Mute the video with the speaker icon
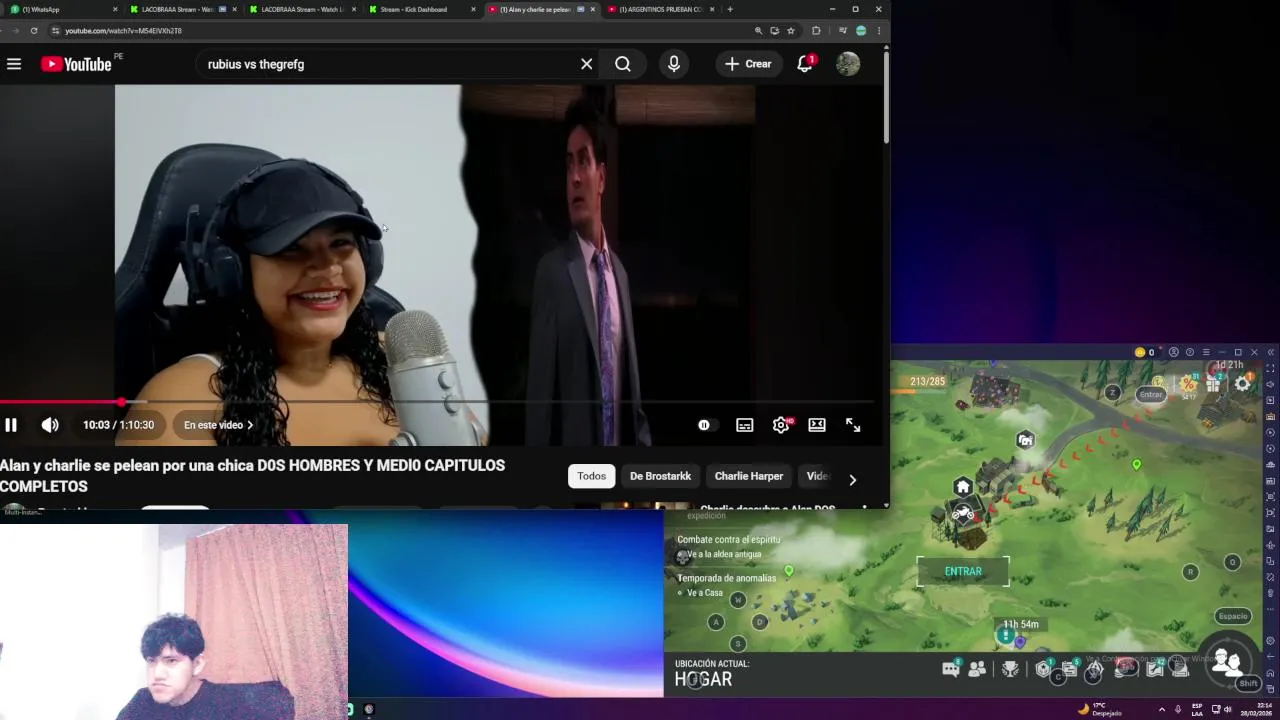The width and height of the screenshot is (1280, 720). pyautogui.click(x=50, y=425)
